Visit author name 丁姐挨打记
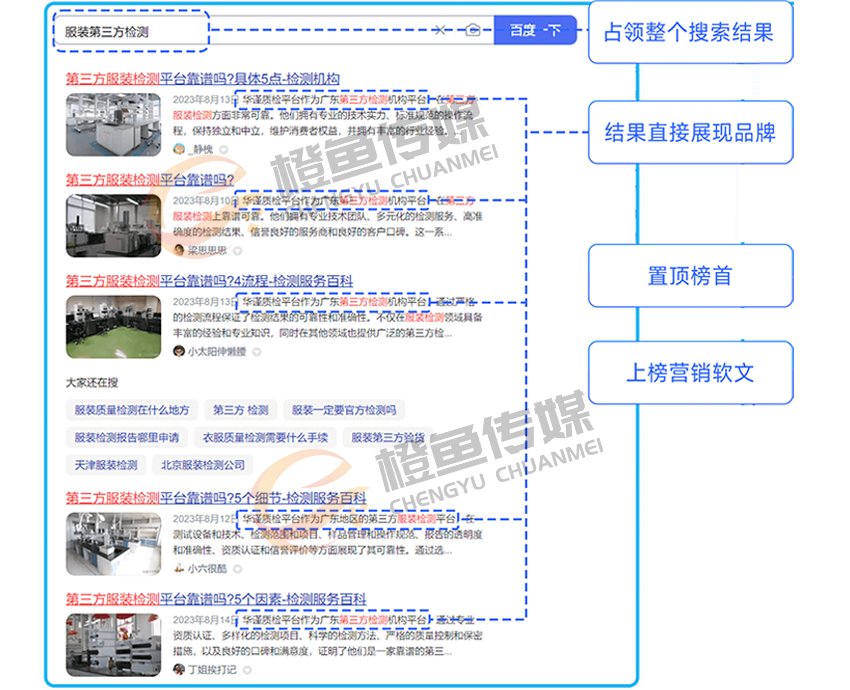The image size is (850, 690). [x=212, y=670]
